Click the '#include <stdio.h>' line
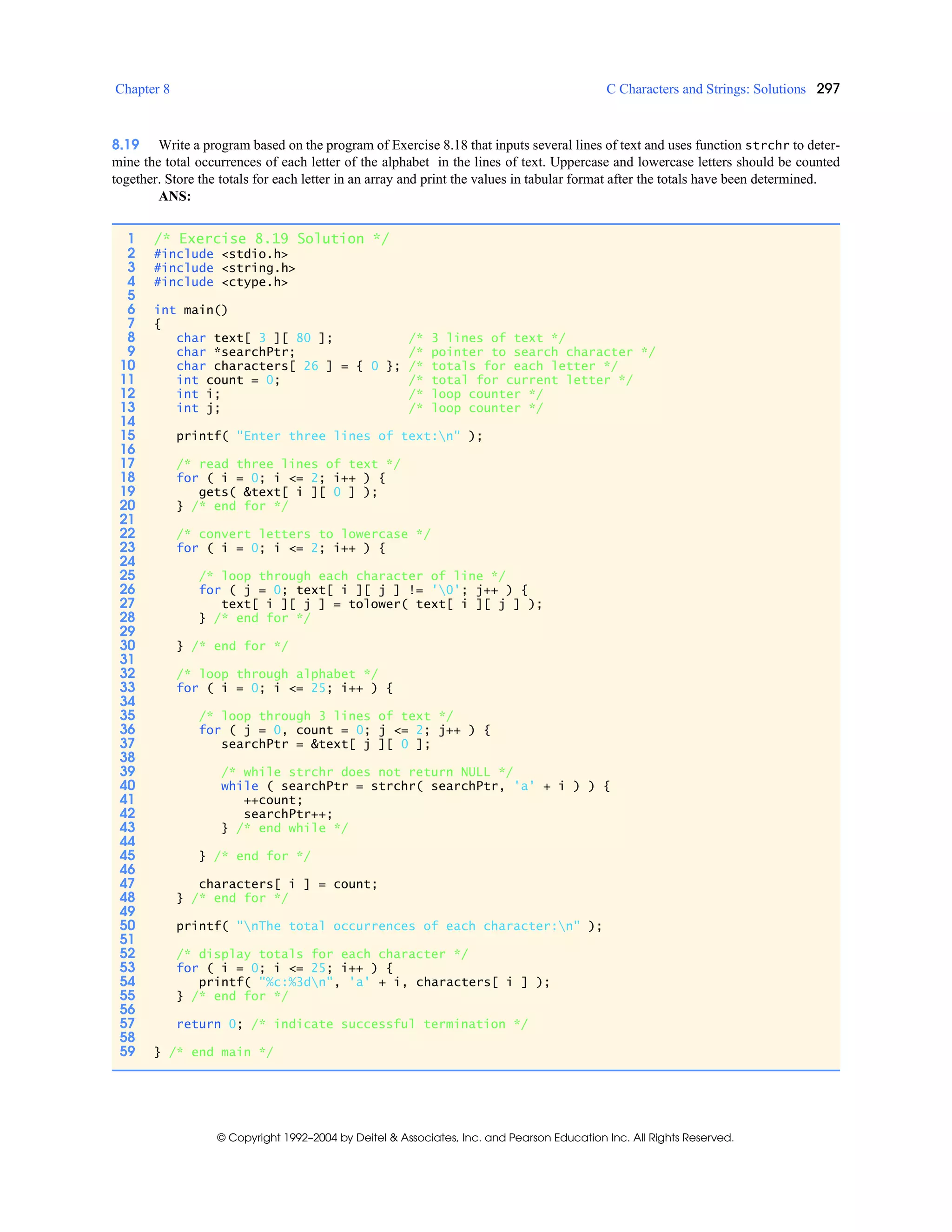This screenshot has height=1232, width=952. [x=220, y=254]
